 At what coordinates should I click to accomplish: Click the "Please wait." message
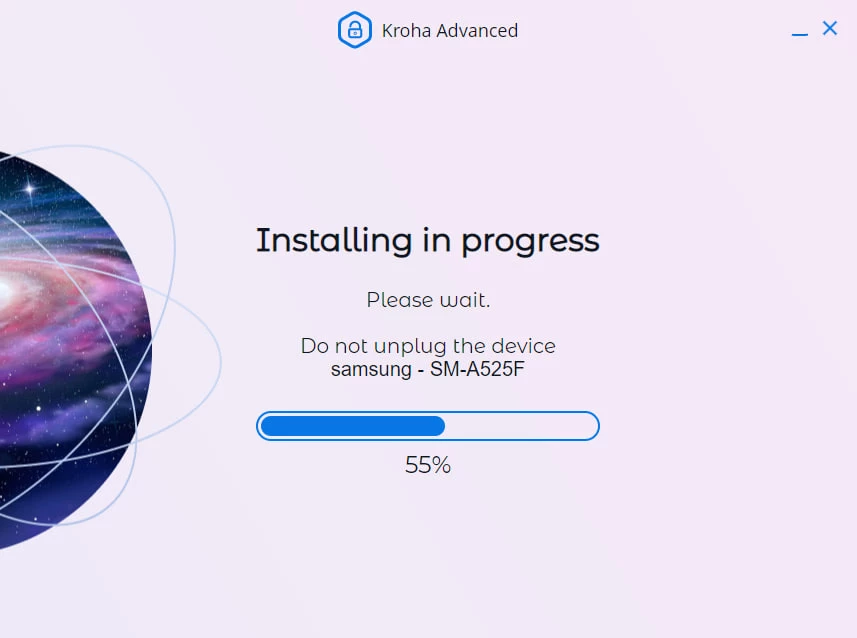pyautogui.click(x=428, y=299)
